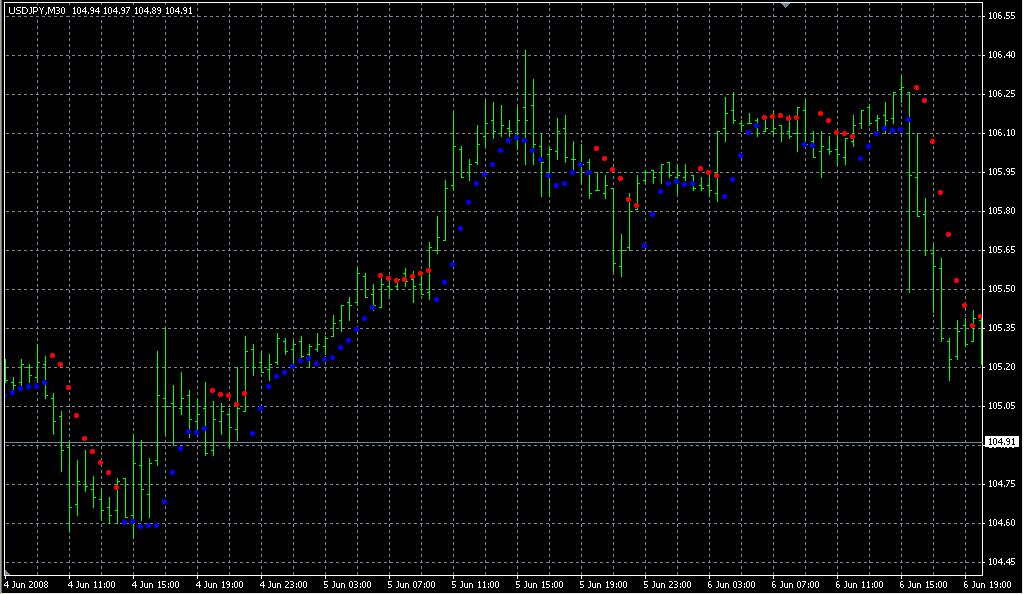1024x594 pixels.
Task: Select the 4 Jun 2008 time axis label
Action: point(27,584)
